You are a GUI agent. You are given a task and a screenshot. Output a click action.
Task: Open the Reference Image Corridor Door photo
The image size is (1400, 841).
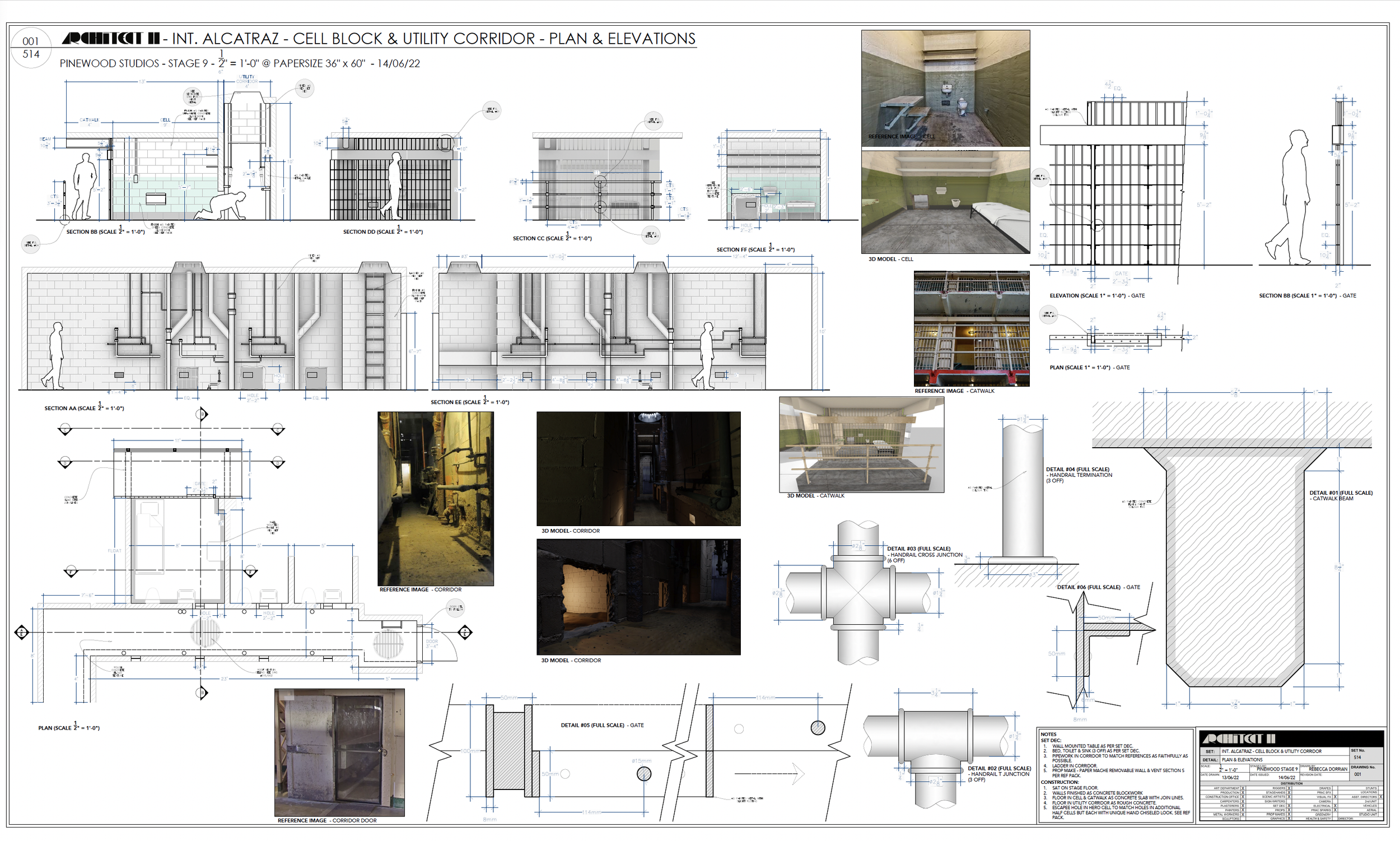click(x=339, y=752)
